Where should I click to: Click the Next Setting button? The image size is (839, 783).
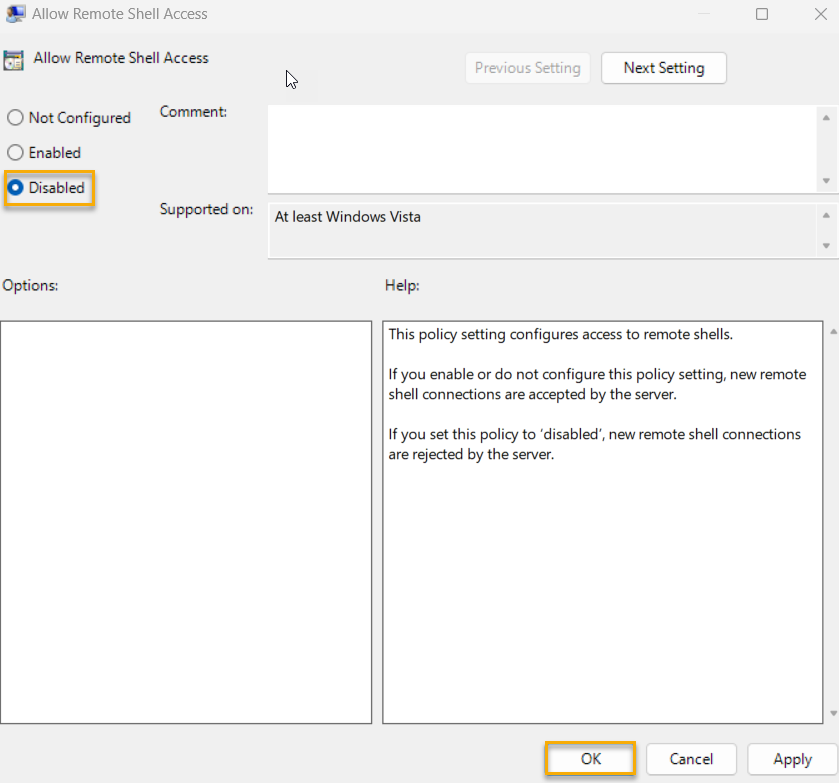click(663, 68)
